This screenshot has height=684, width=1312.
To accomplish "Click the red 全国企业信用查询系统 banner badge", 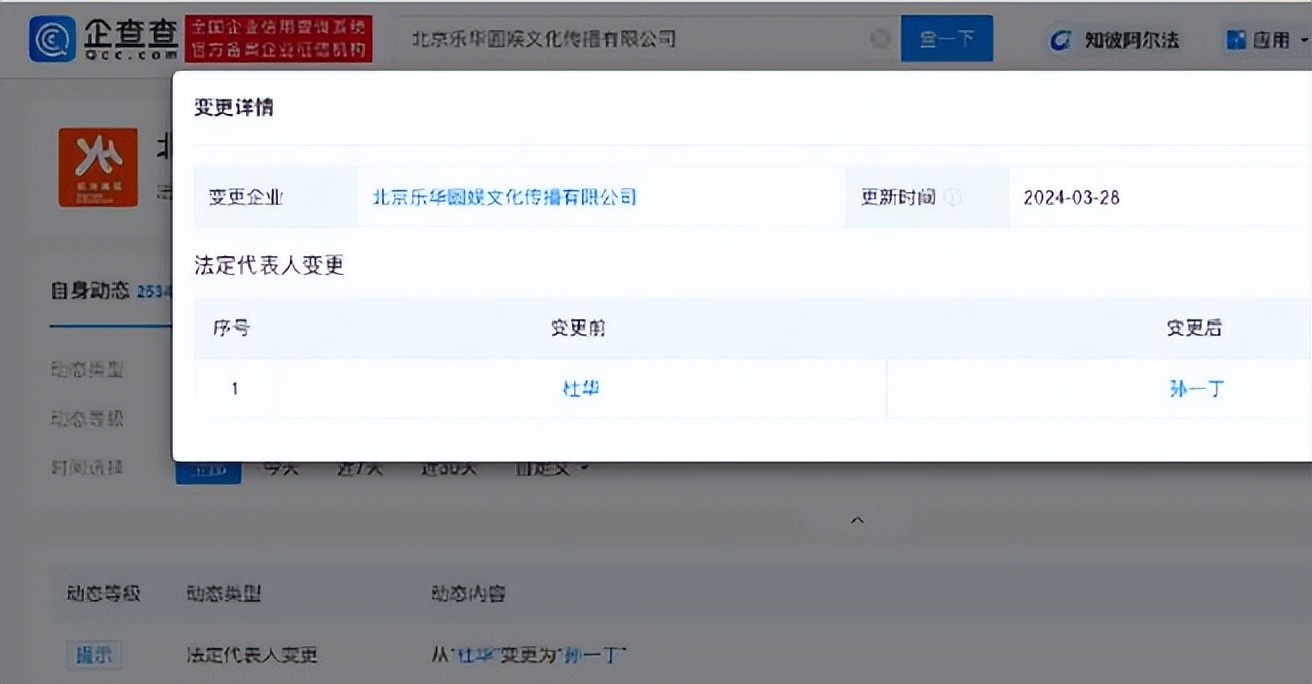I will click(278, 39).
